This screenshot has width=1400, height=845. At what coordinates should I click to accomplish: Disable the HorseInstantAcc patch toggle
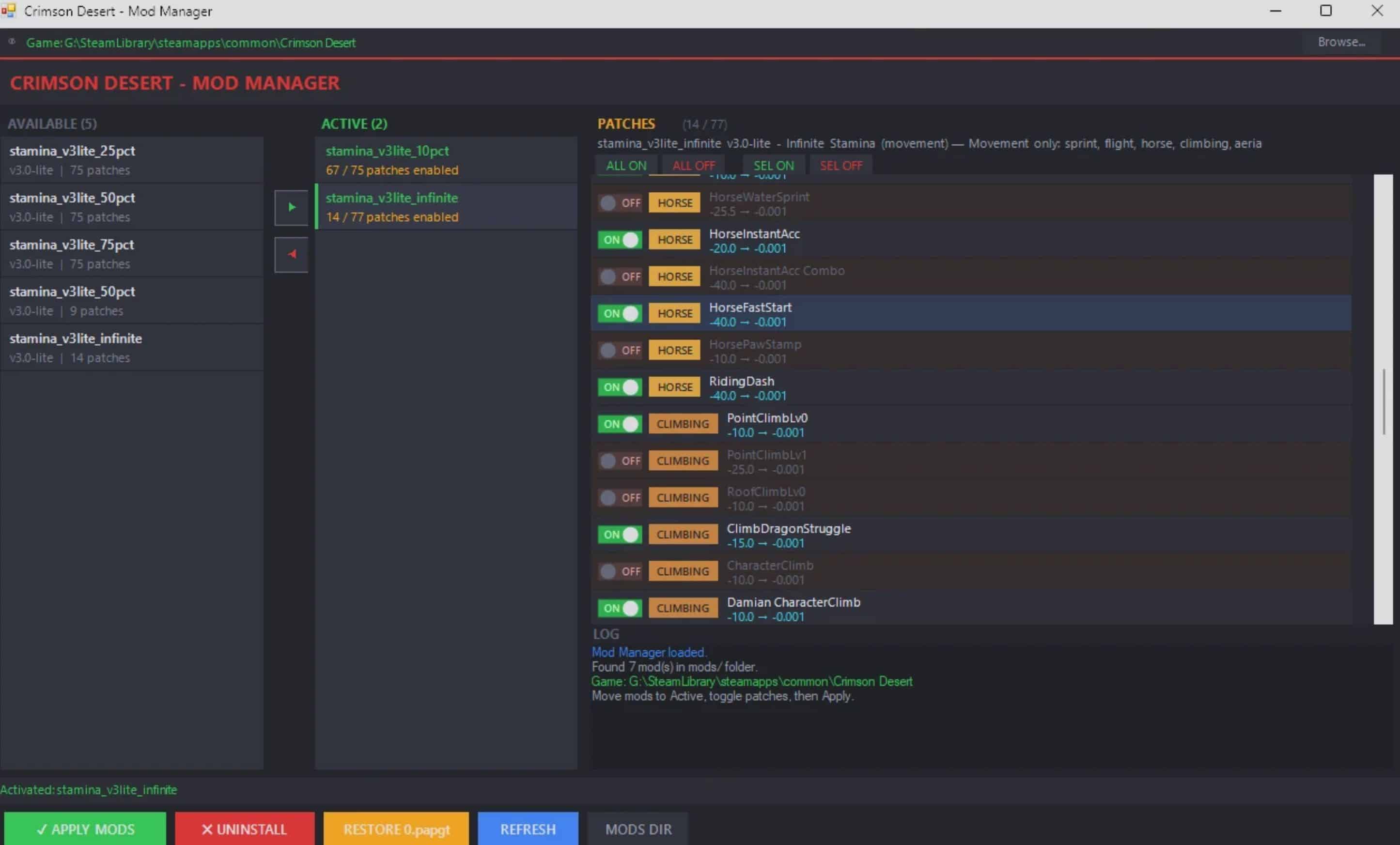[619, 240]
